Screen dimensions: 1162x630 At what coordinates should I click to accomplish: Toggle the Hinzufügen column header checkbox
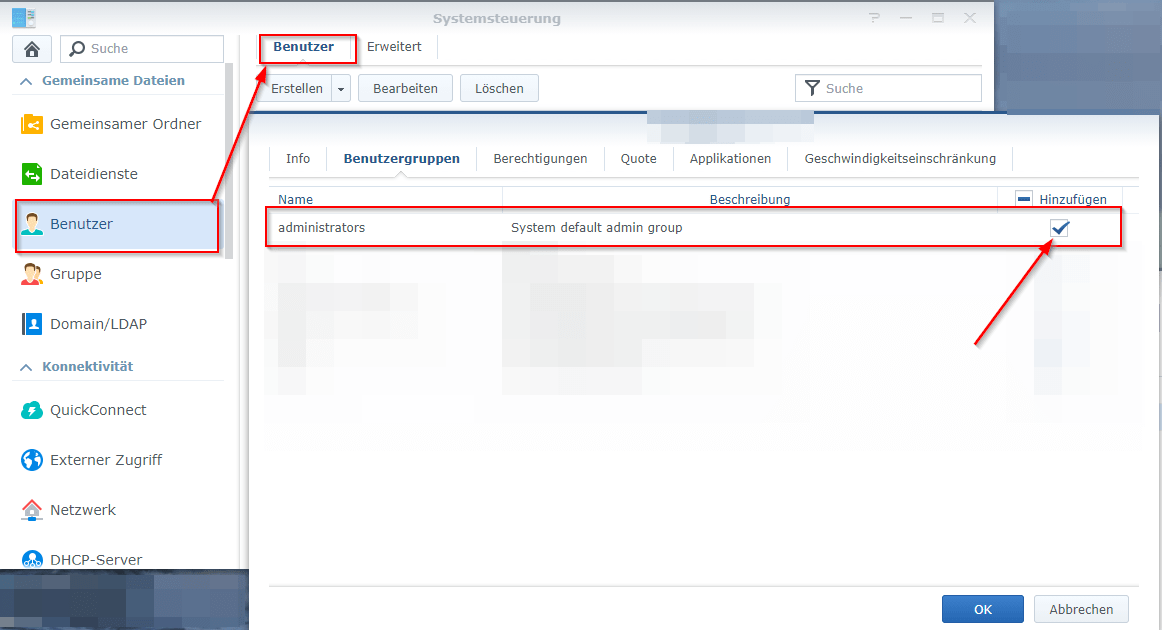click(x=1024, y=199)
